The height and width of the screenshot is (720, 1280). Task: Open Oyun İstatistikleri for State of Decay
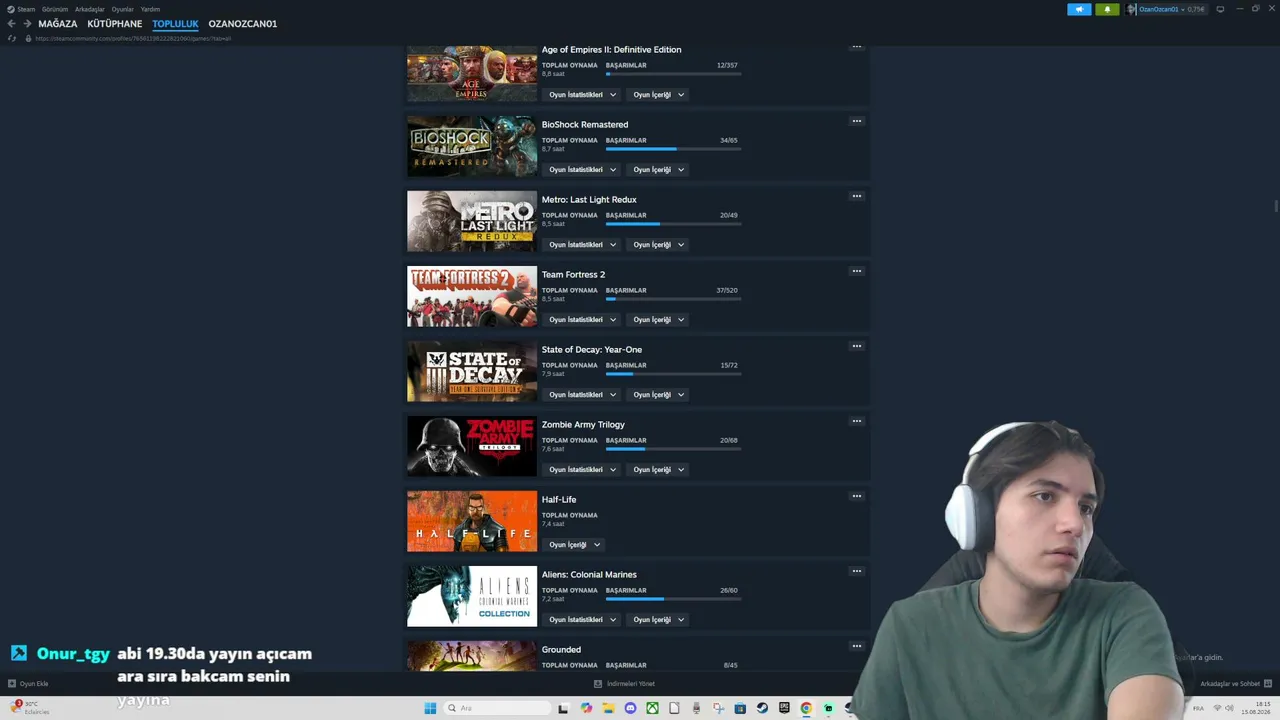582,395
